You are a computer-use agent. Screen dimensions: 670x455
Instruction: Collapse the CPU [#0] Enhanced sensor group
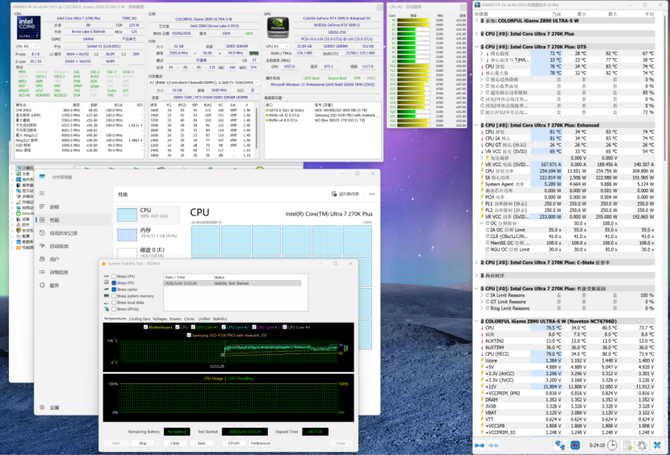click(x=478, y=125)
